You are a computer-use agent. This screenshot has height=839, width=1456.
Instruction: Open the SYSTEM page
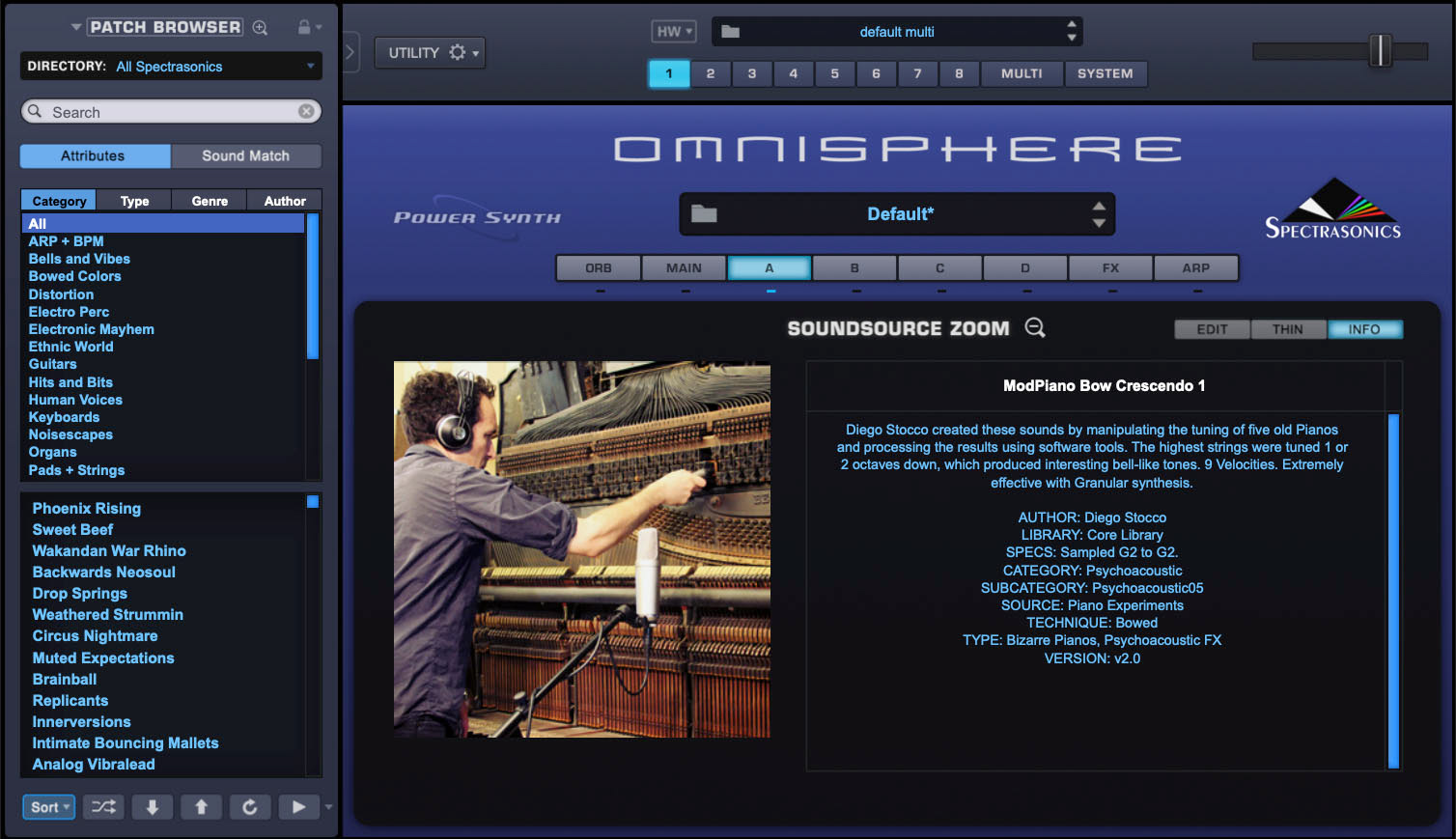1106,73
